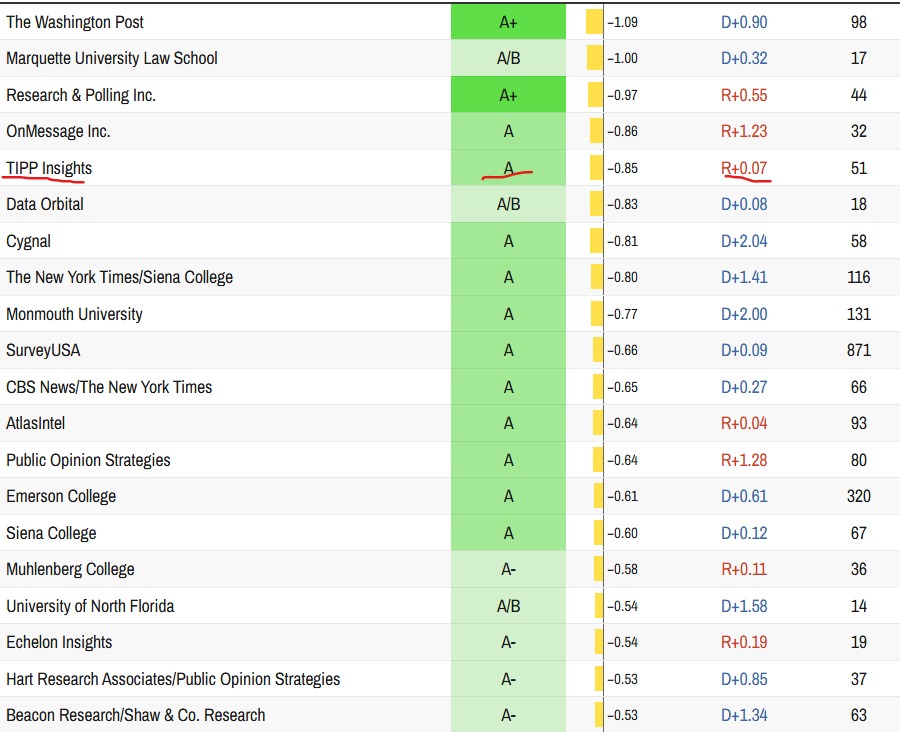Click the D+1.34 bias for Beacon Research
Image resolution: width=900 pixels, height=732 pixels.
[744, 714]
